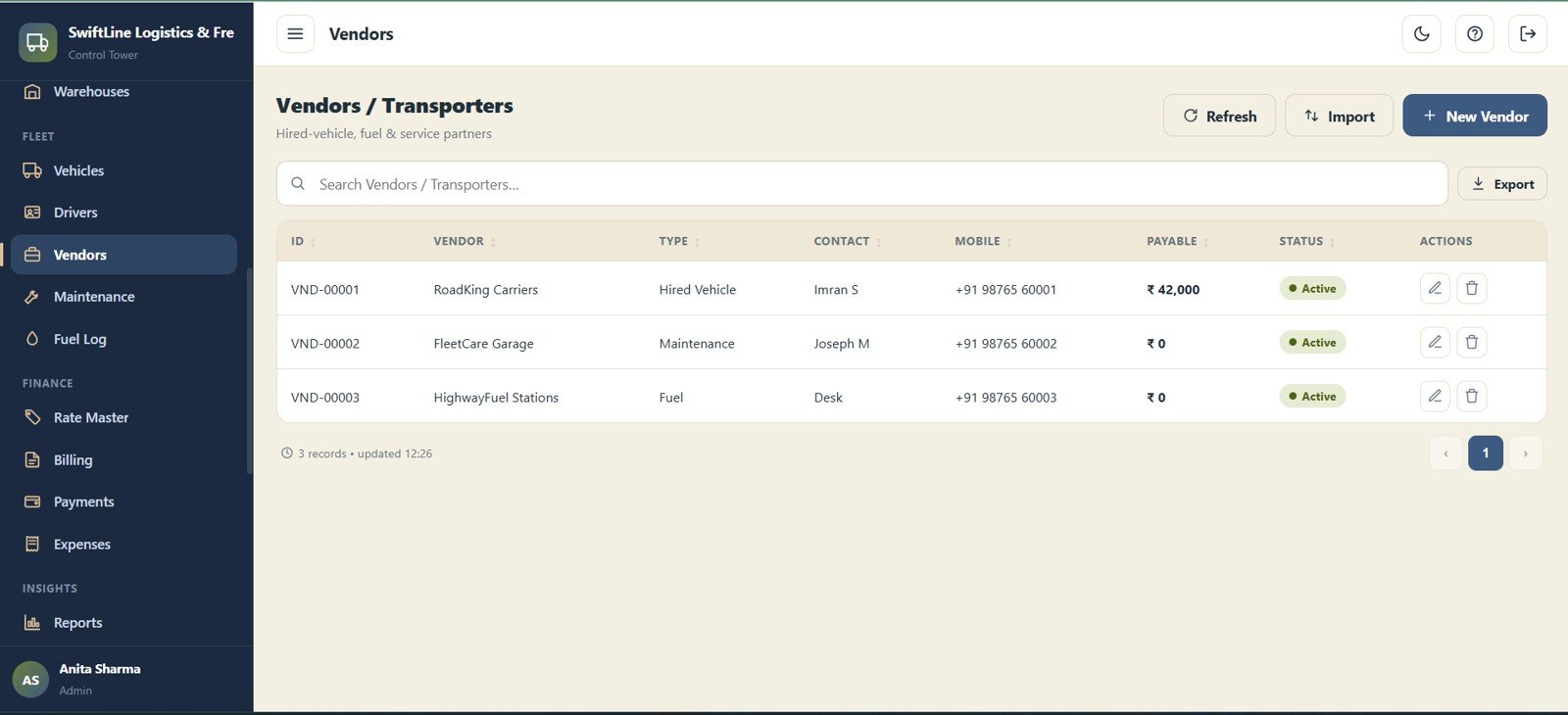1568x715 pixels.
Task: Click the FleetCare Garage vendor name
Action: click(484, 344)
